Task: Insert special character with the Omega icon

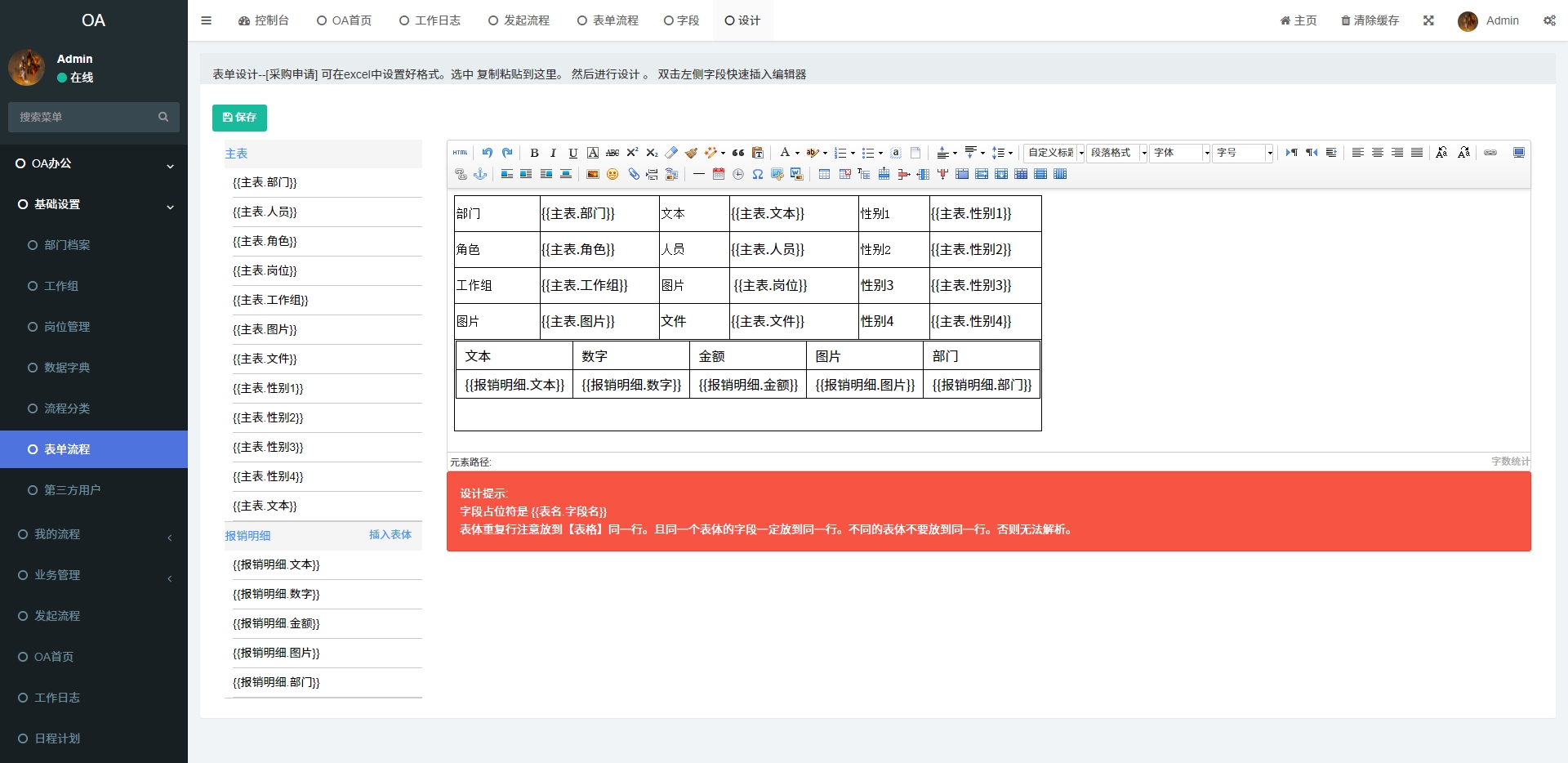Action: tap(758, 174)
